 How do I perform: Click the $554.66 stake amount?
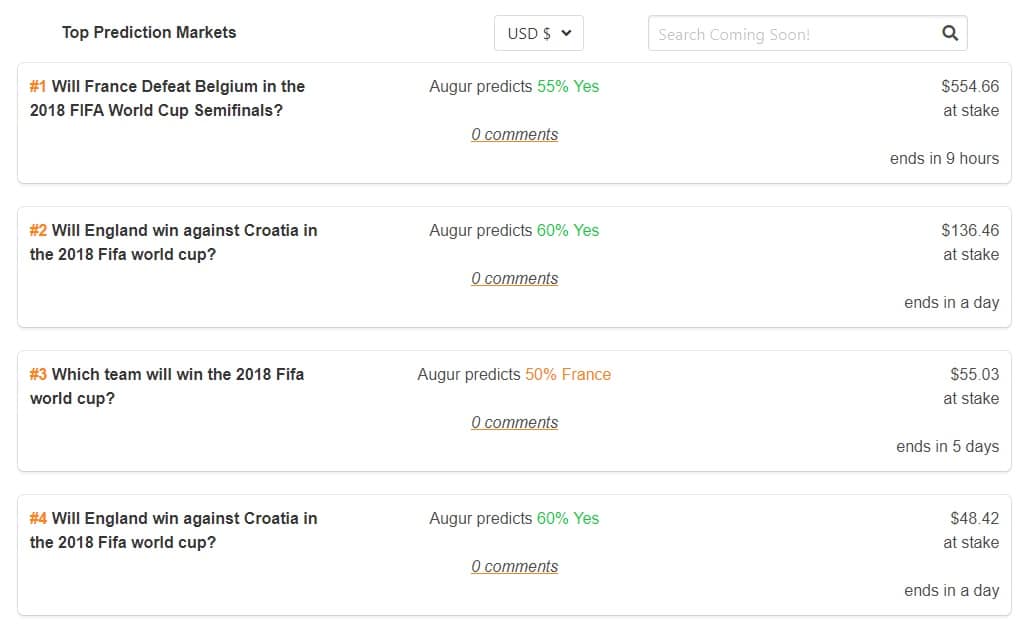(970, 86)
